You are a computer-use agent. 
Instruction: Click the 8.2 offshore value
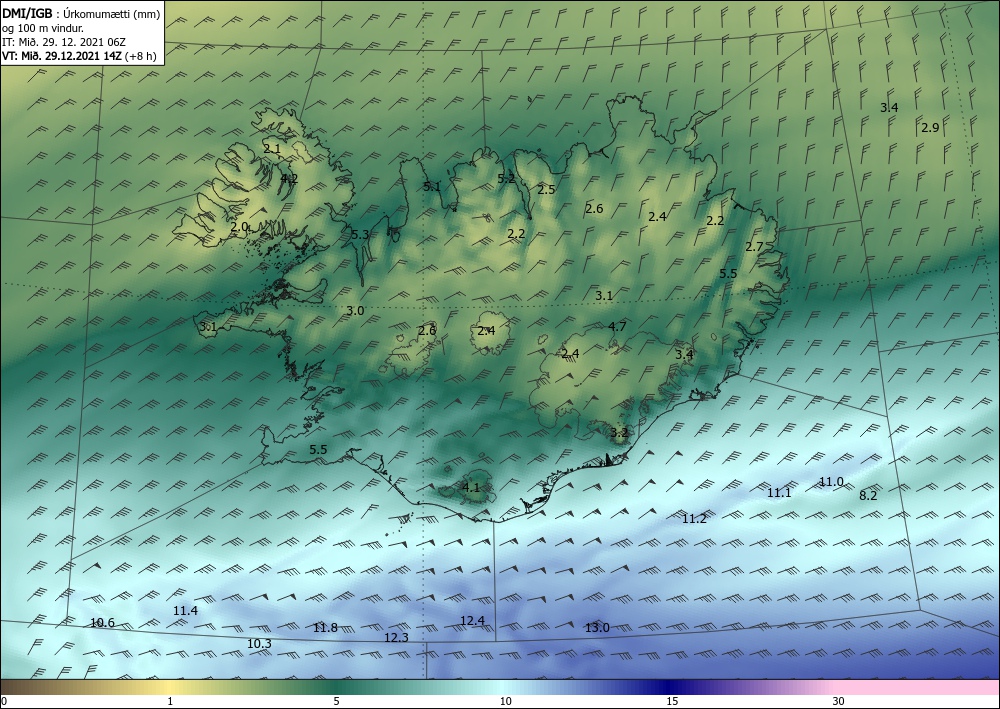868,495
